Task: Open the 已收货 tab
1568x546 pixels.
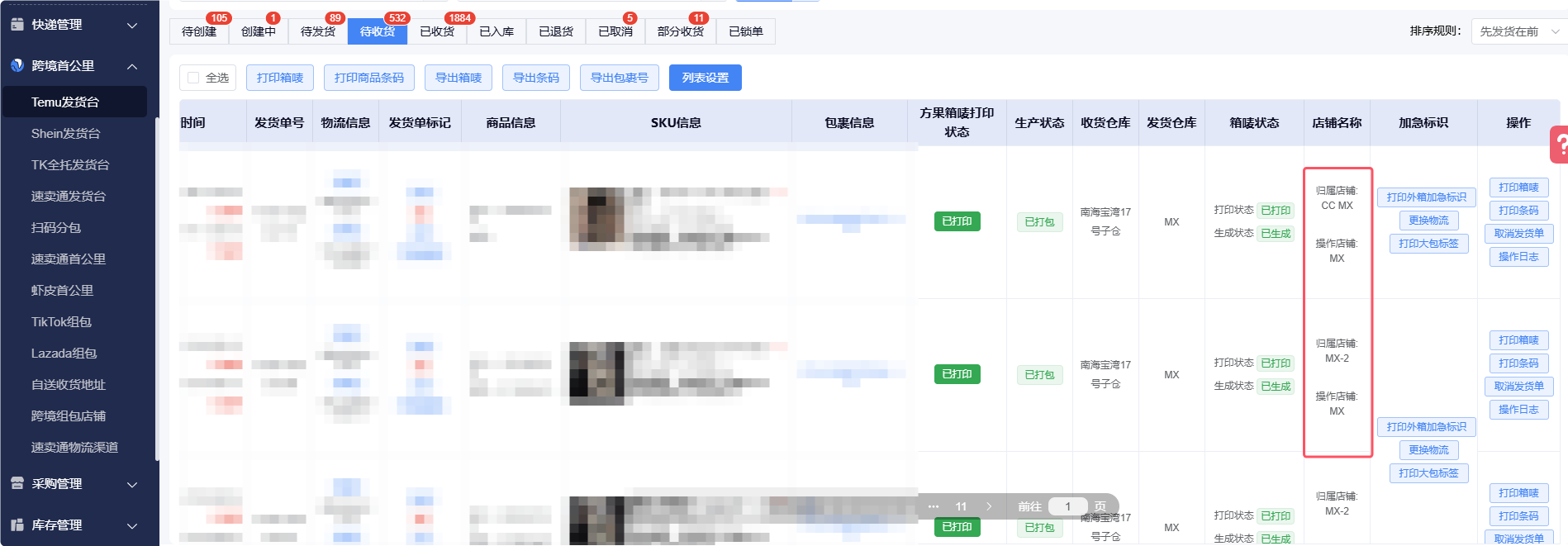Action: click(437, 31)
